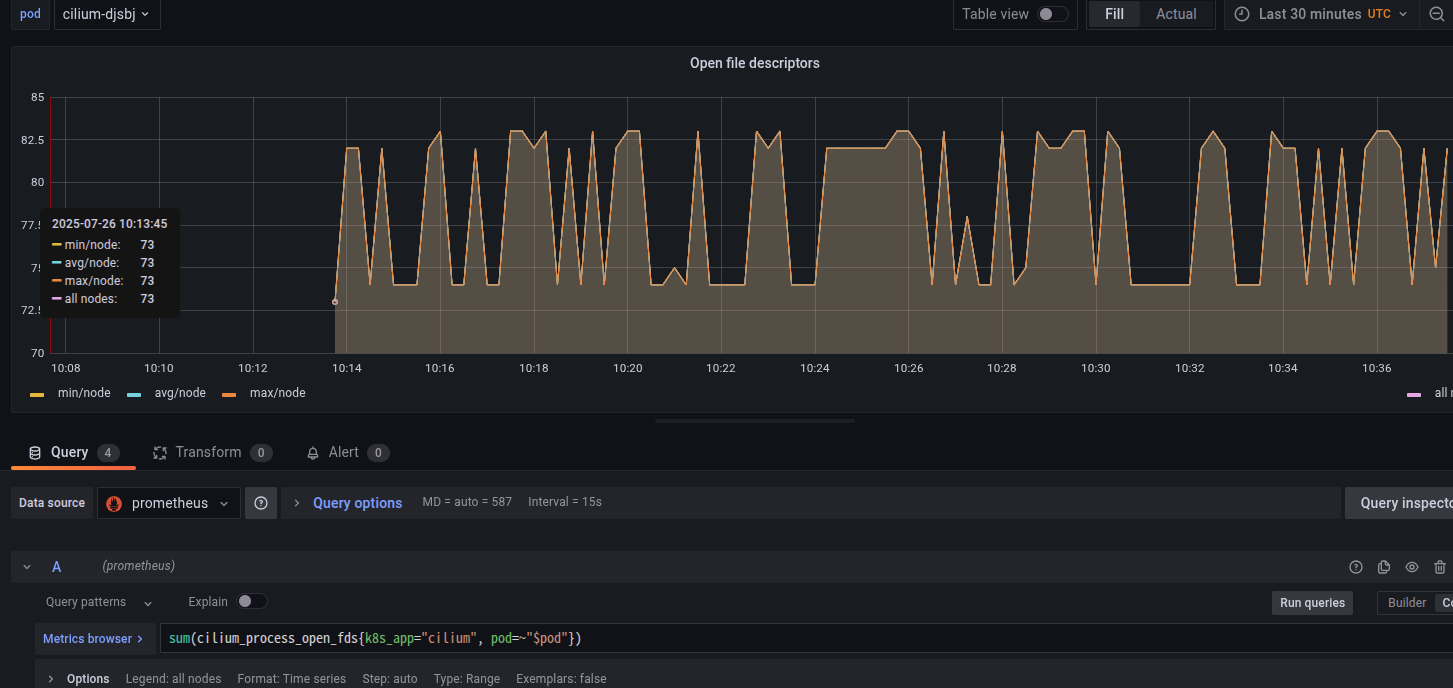This screenshot has height=688, width=1453.
Task: Click the Exemplars: false option summary
Action: [561, 679]
